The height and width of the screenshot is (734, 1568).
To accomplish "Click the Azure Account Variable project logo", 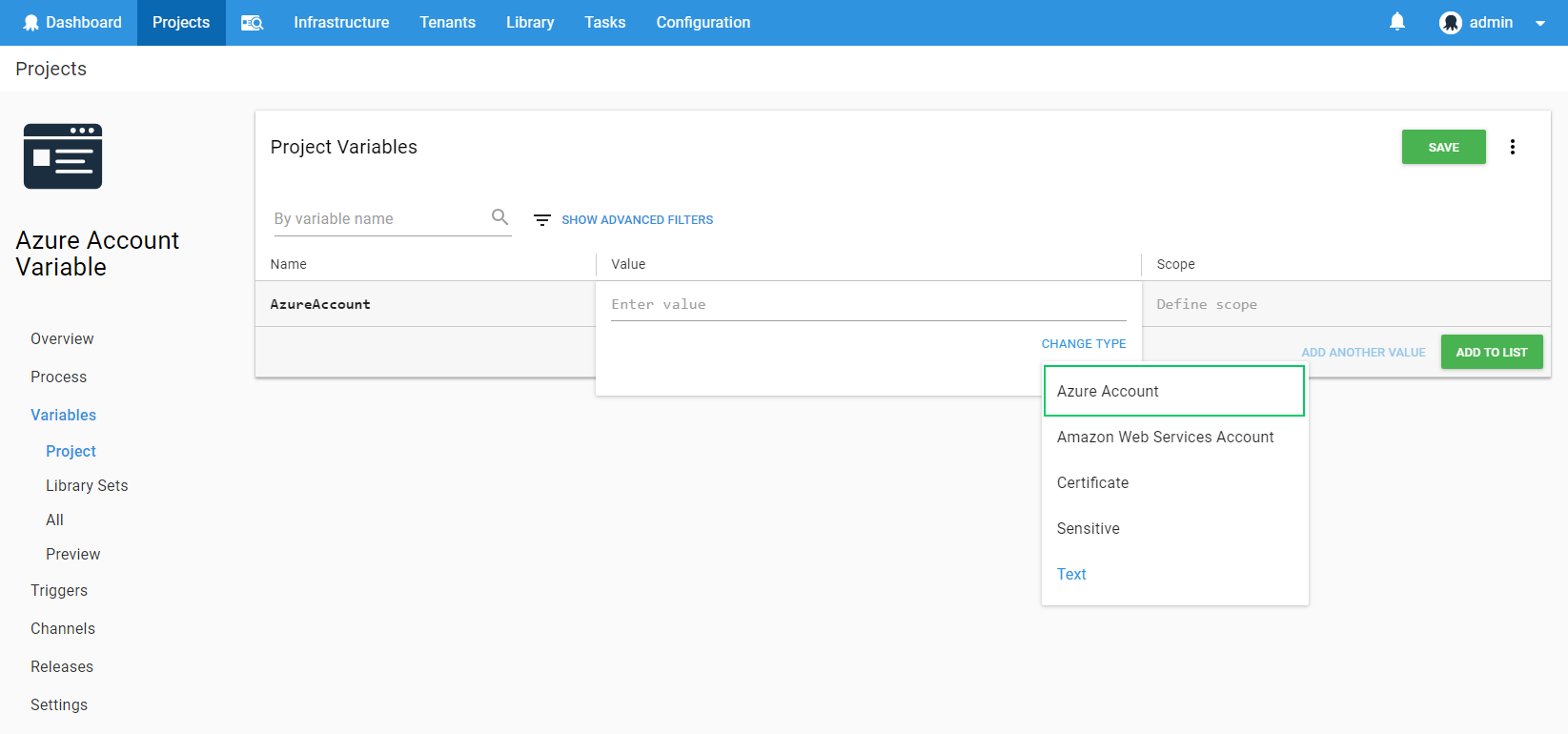I will pos(63,156).
